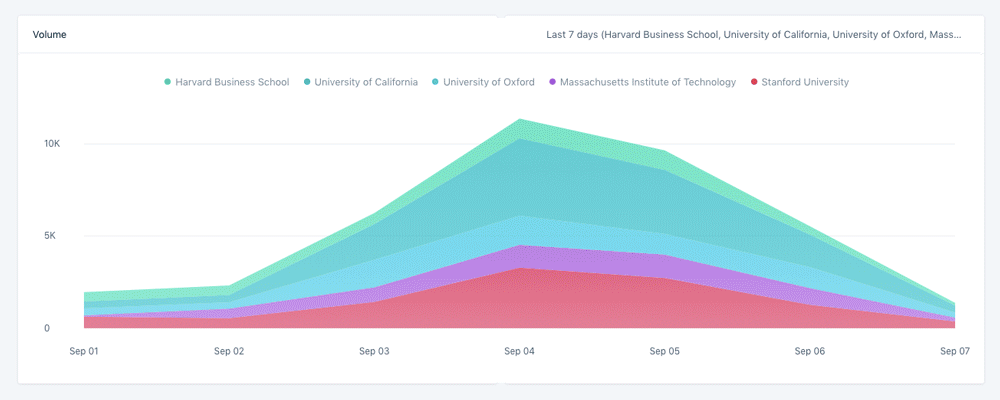Image resolution: width=1000 pixels, height=400 pixels.
Task: Click the 0 y-axis label
Action: 47,328
